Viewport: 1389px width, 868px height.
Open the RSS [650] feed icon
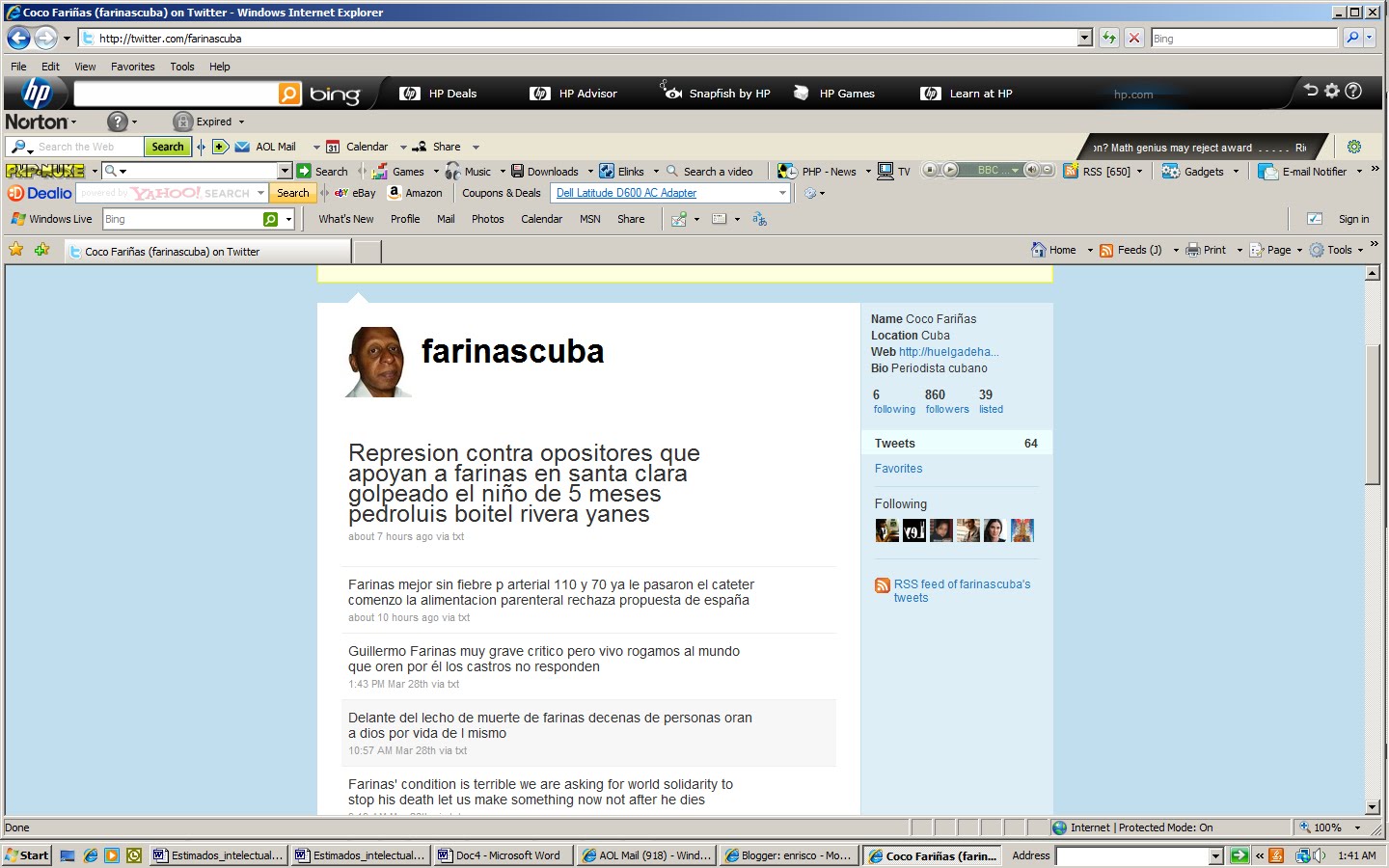(x=1071, y=171)
